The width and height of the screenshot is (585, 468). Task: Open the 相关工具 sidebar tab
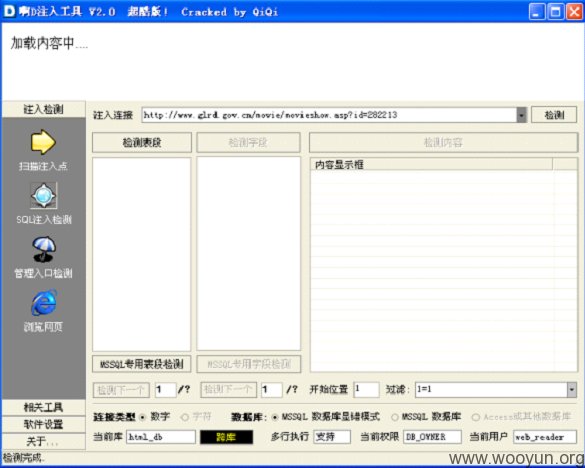tap(44, 407)
